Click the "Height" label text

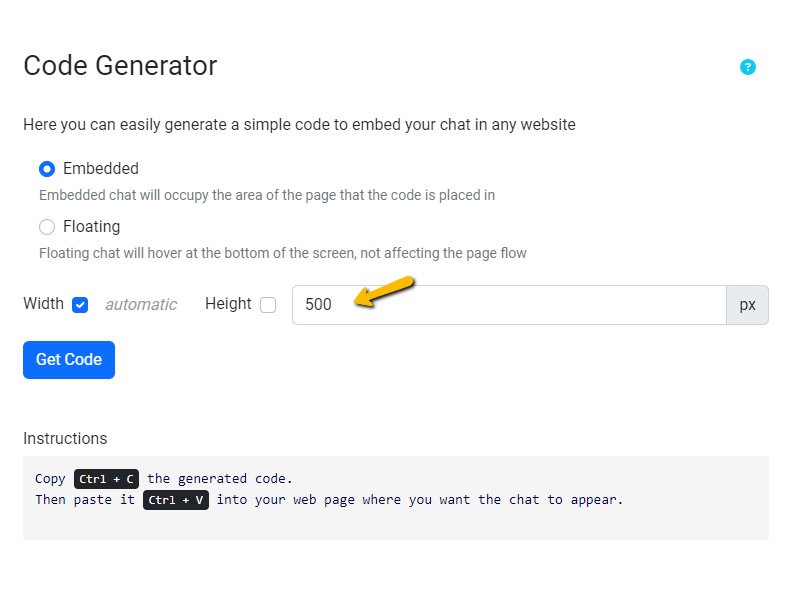click(x=228, y=304)
